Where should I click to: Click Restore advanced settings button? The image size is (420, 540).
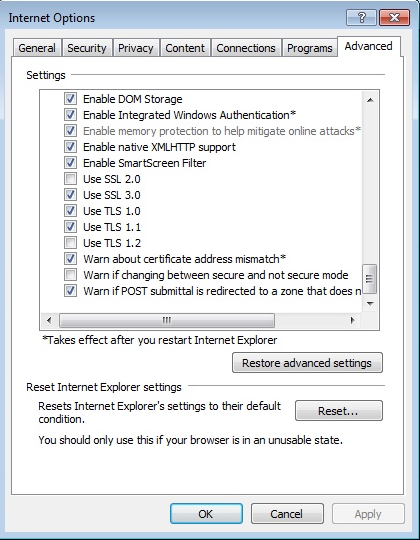pos(307,363)
